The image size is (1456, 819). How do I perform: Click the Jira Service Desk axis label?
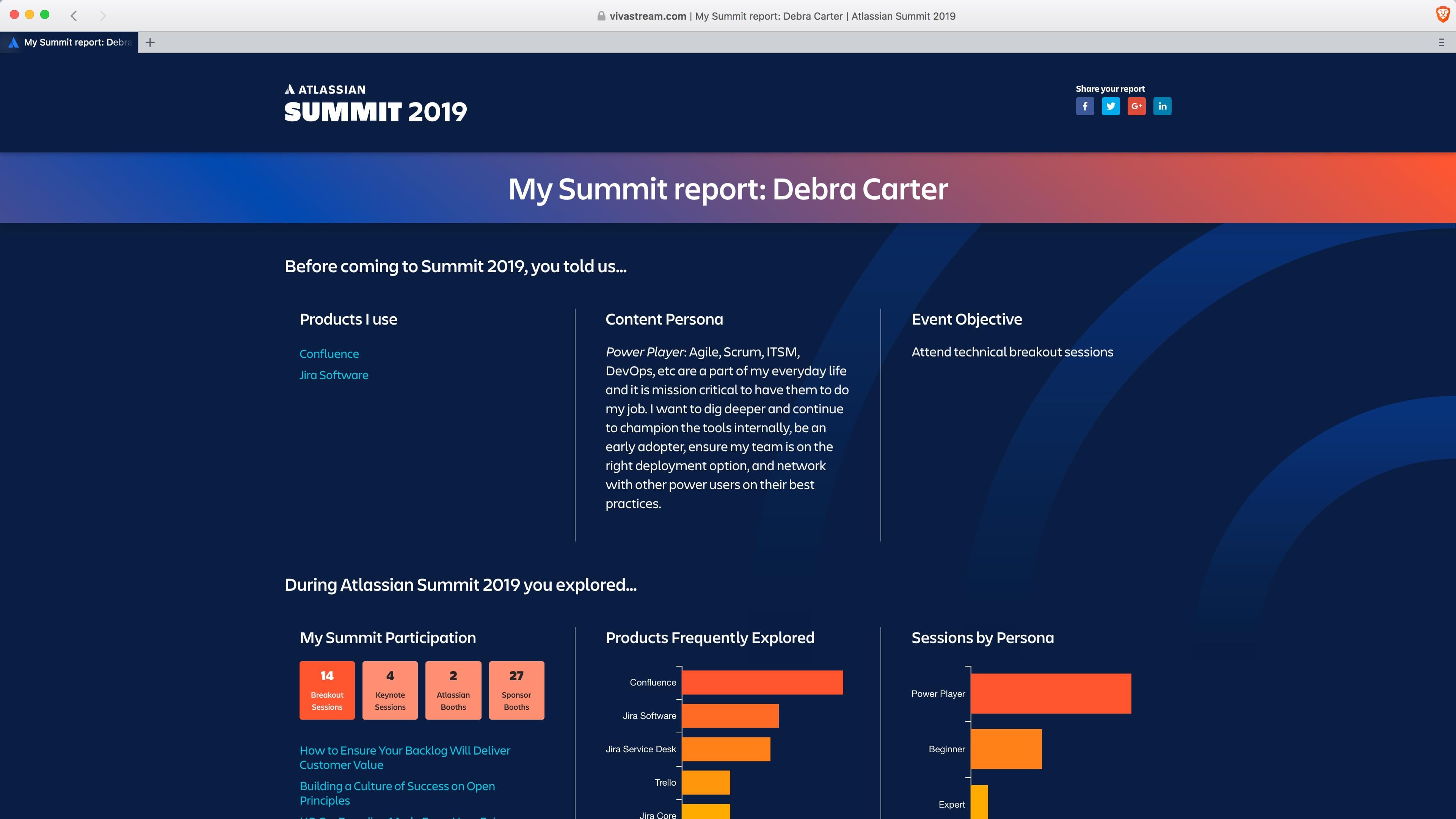pyautogui.click(x=641, y=749)
